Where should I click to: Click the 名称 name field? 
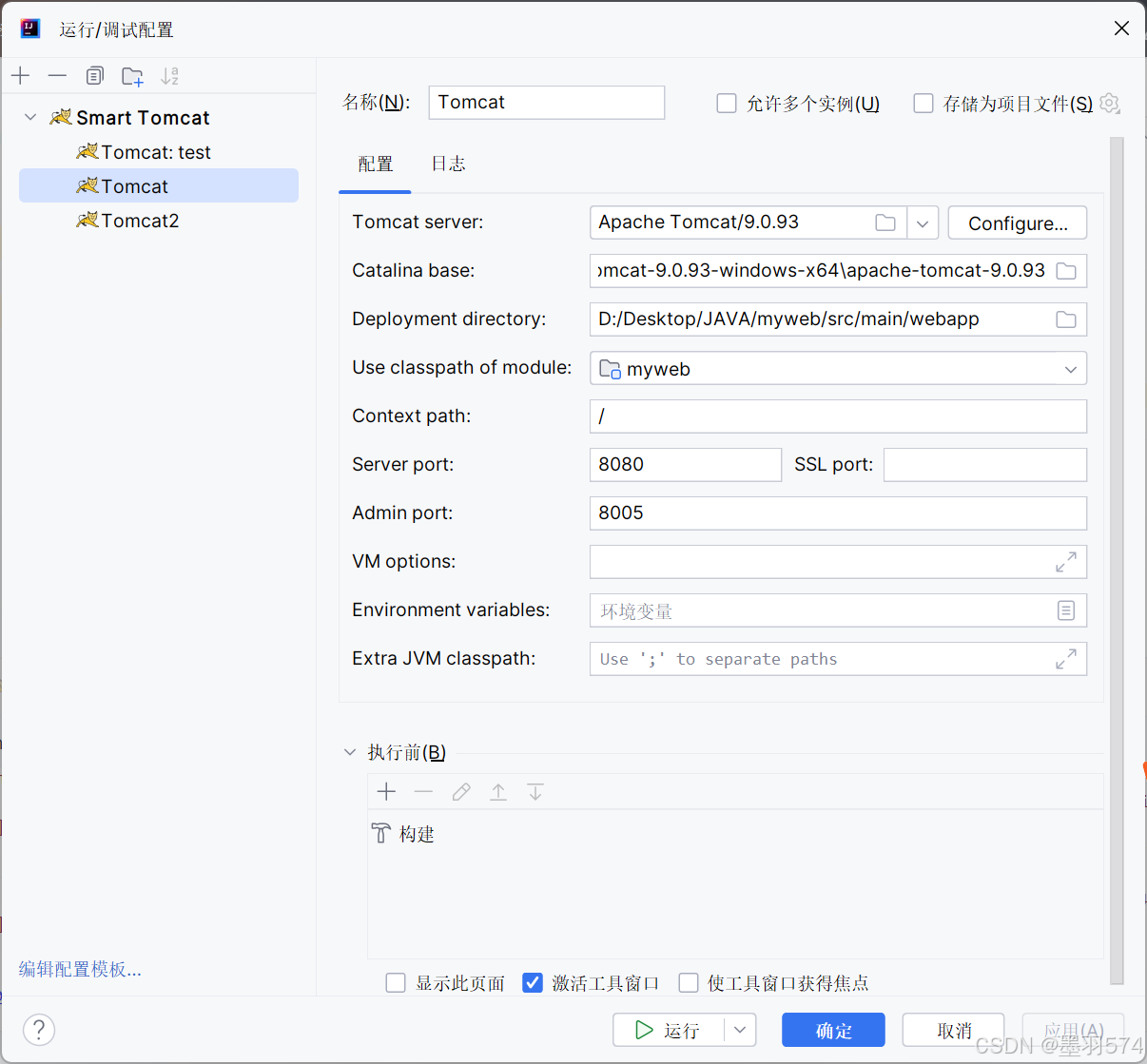coord(547,103)
